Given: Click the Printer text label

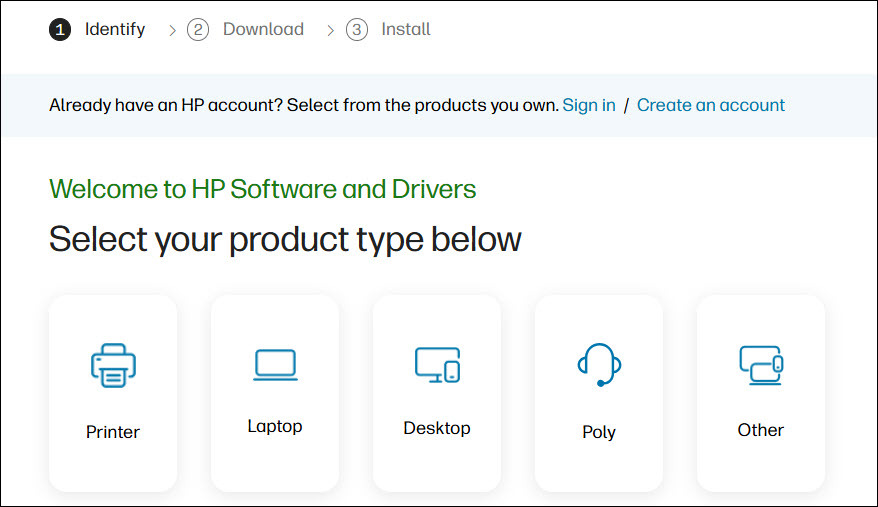Looking at the screenshot, I should point(113,432).
